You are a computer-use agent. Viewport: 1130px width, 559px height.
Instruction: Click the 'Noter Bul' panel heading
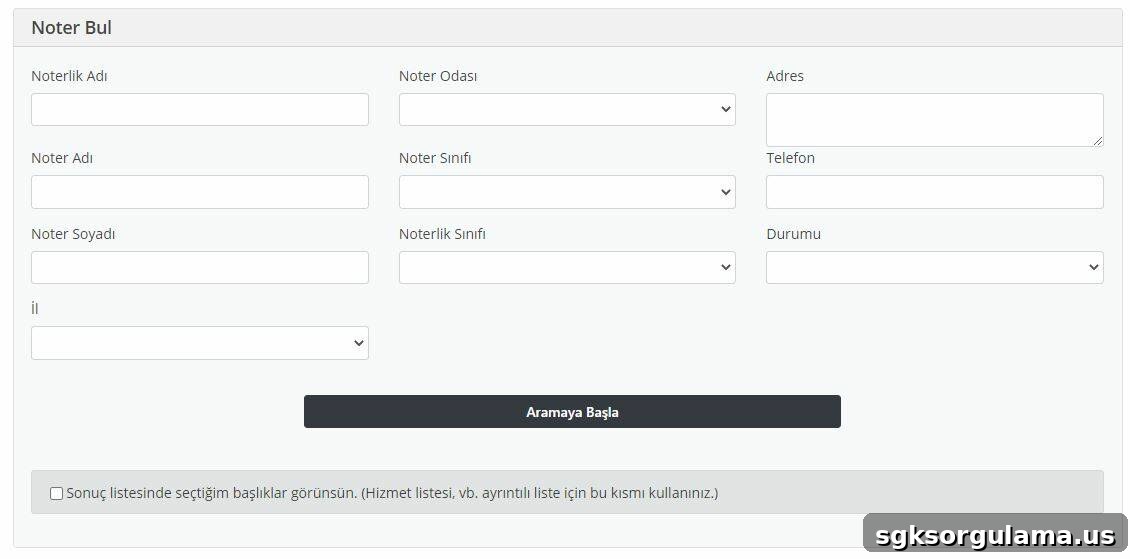(71, 28)
